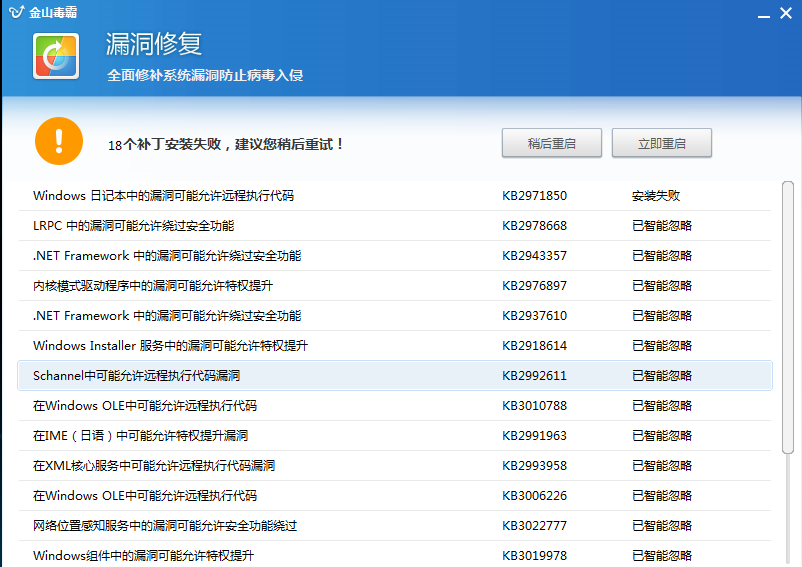
Task: Select the LRPC security bypass row
Action: tap(133, 226)
